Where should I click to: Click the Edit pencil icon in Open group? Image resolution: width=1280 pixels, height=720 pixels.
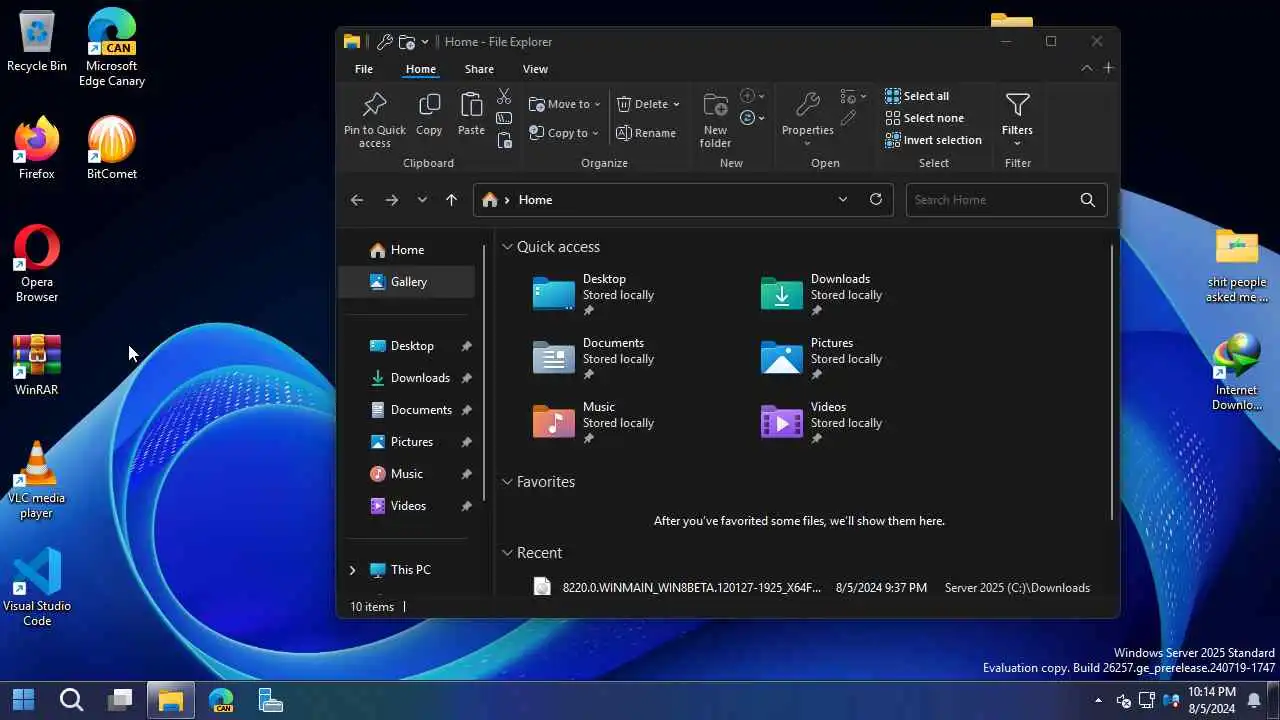point(849,119)
